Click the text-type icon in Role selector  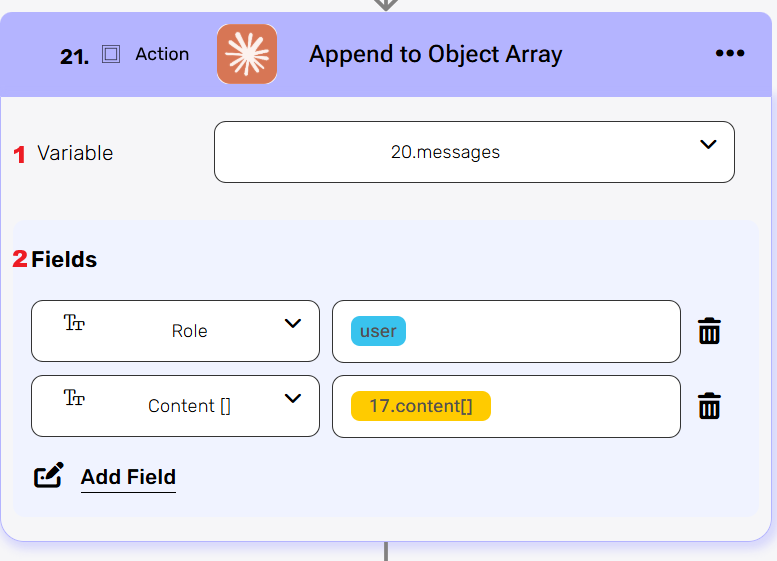click(x=74, y=322)
